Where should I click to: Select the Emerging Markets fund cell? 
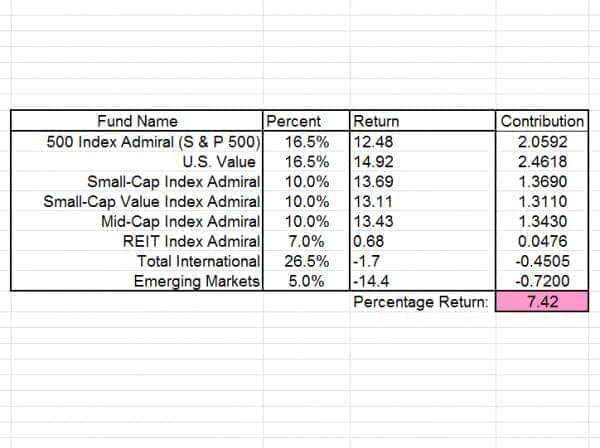pos(197,281)
